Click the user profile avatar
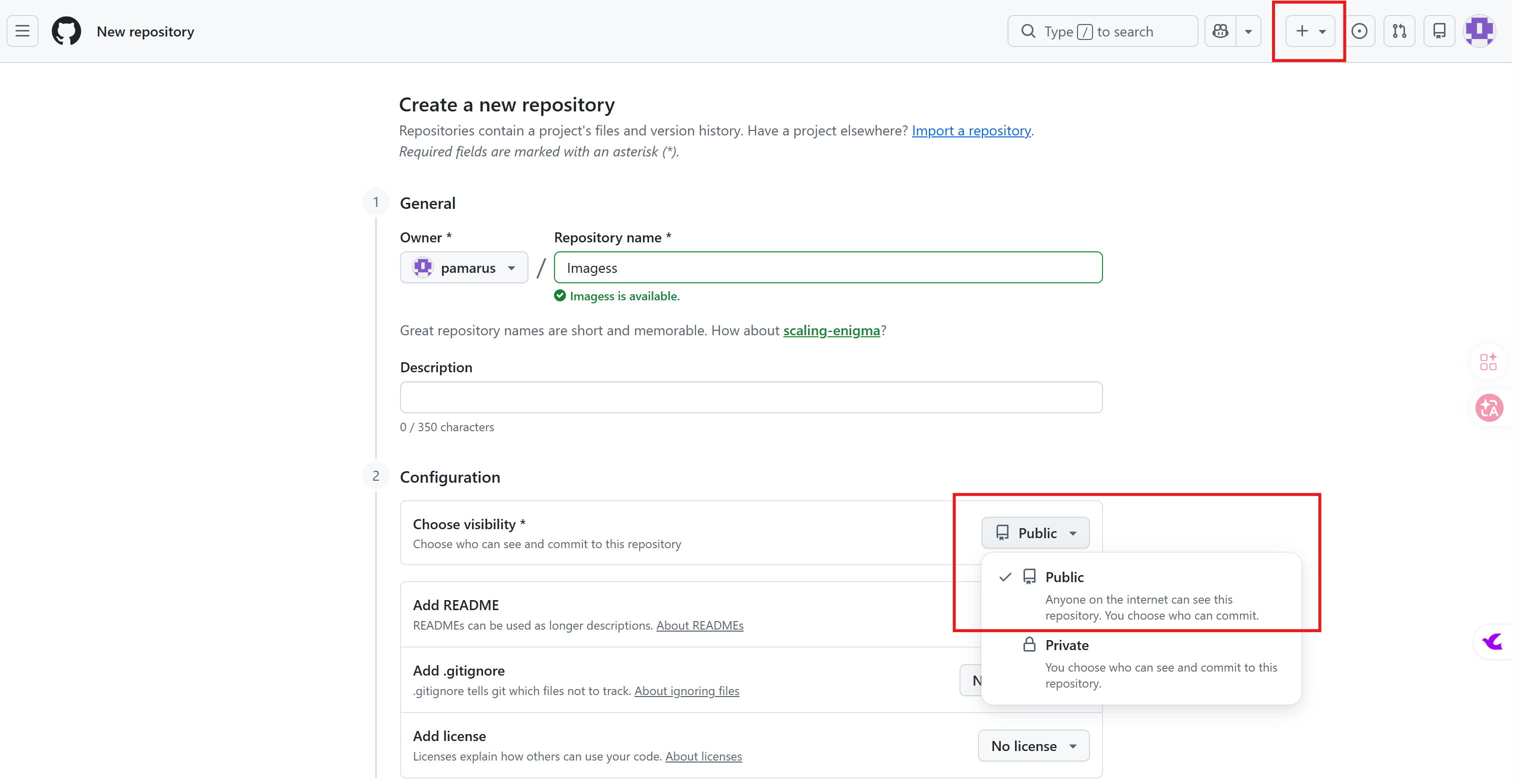1513x784 pixels. point(1479,31)
